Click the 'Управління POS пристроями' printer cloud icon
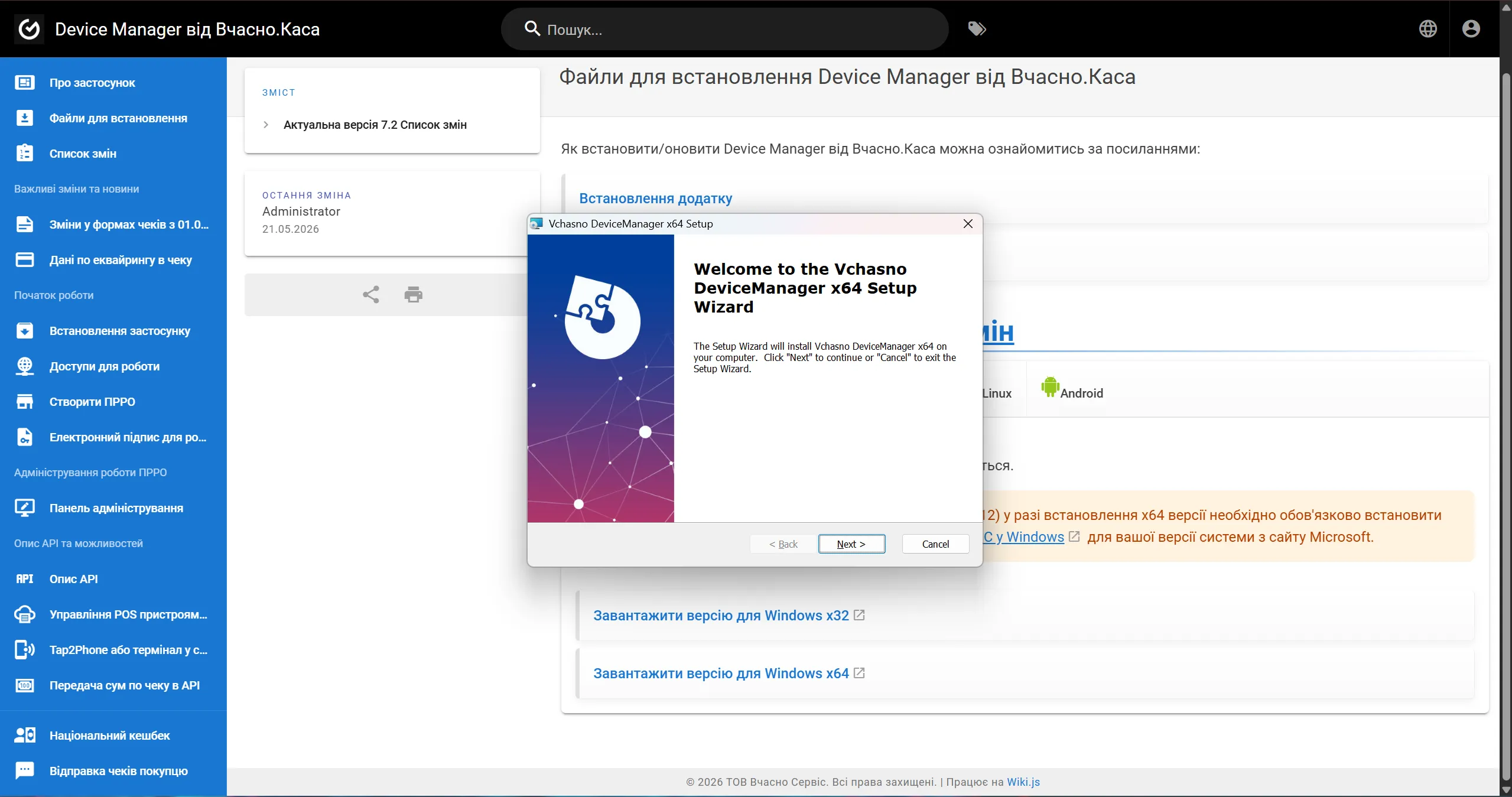Screen dimensions: 1512x797 (25, 614)
